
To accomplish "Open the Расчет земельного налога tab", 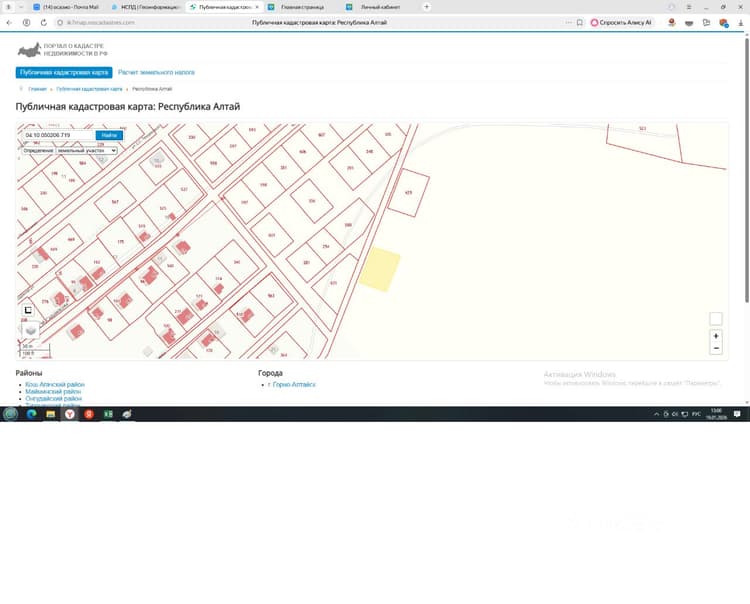I will pyautogui.click(x=156, y=73).
